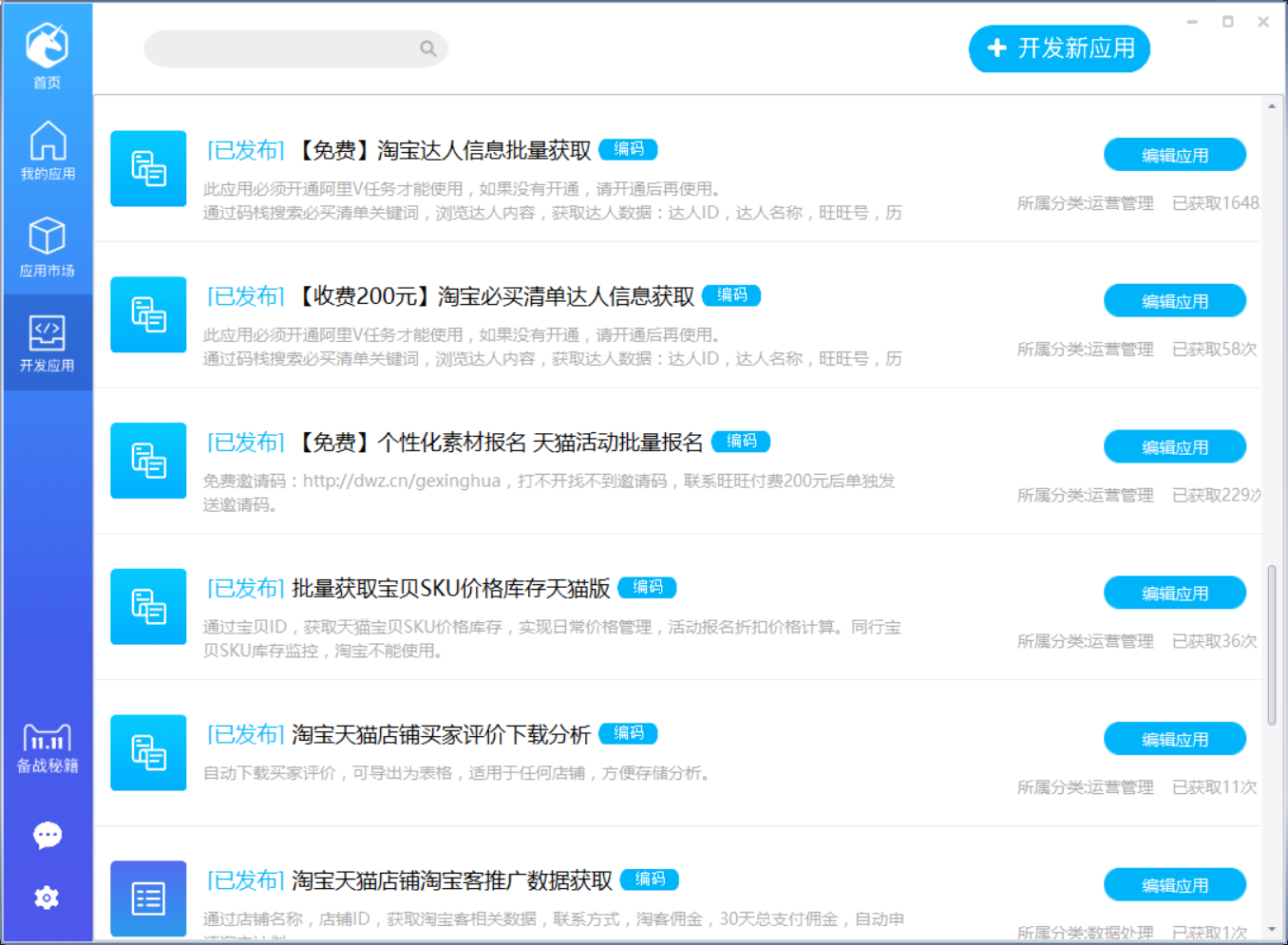Screen dimensions: 1288x945
Task: Close the application window
Action: [x=1263, y=22]
